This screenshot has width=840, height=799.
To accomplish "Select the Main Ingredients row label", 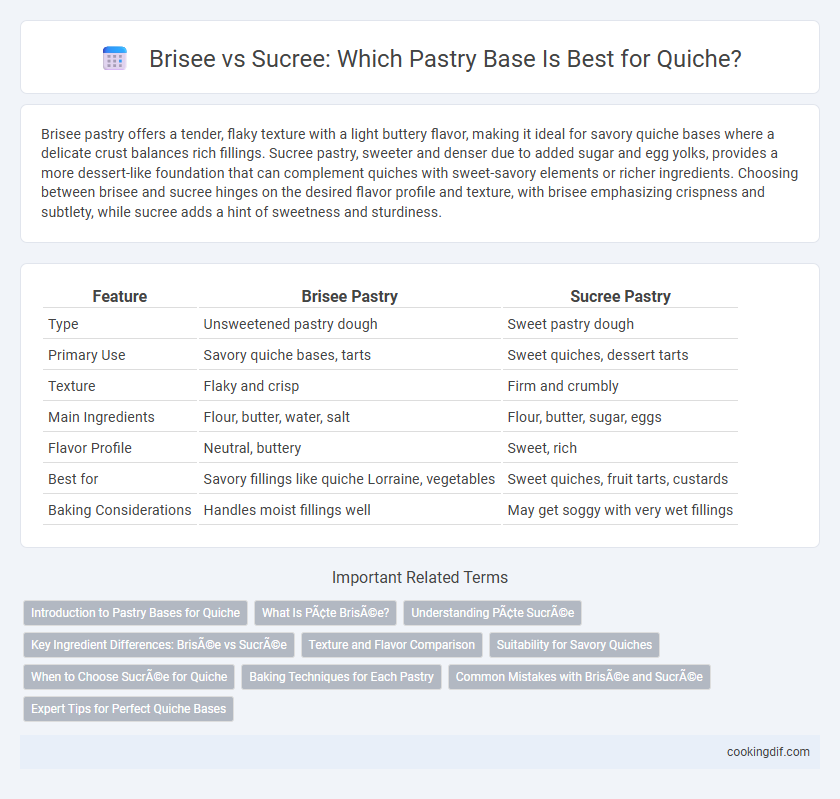I will coord(101,417).
